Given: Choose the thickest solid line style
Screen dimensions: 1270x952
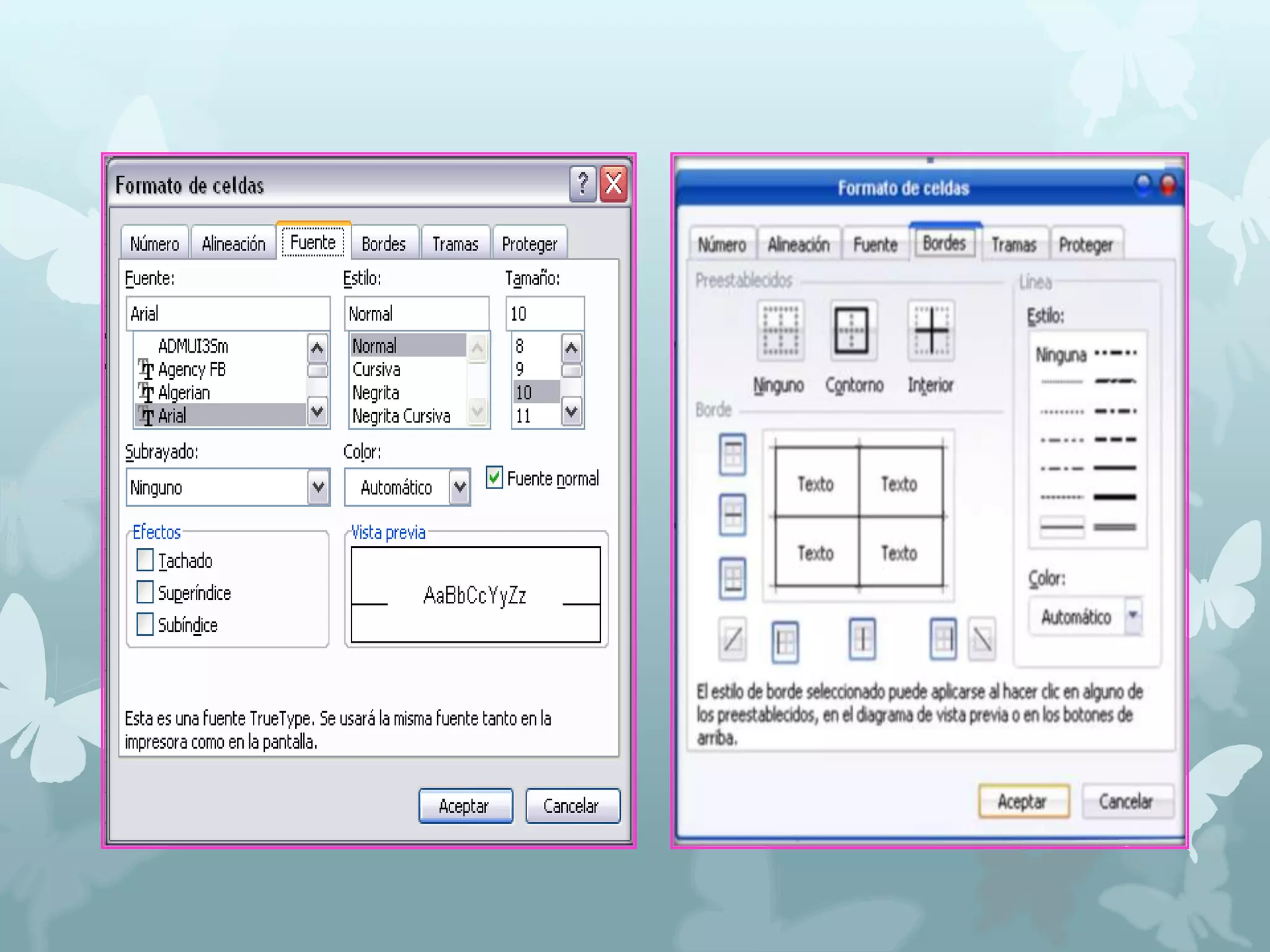Looking at the screenshot, I should click(1115, 497).
